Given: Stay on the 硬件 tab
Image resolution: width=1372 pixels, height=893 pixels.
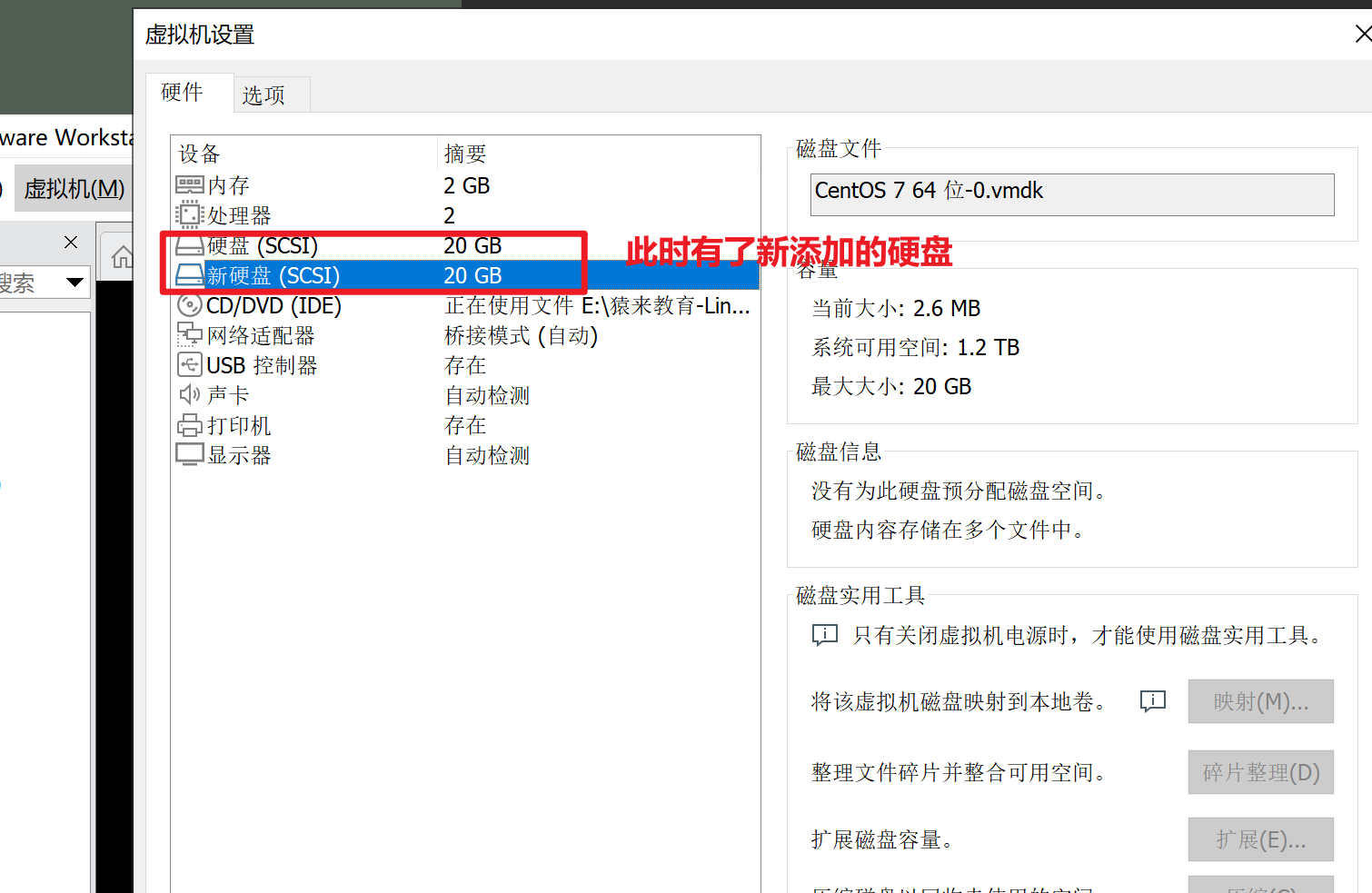Looking at the screenshot, I should pos(182,92).
